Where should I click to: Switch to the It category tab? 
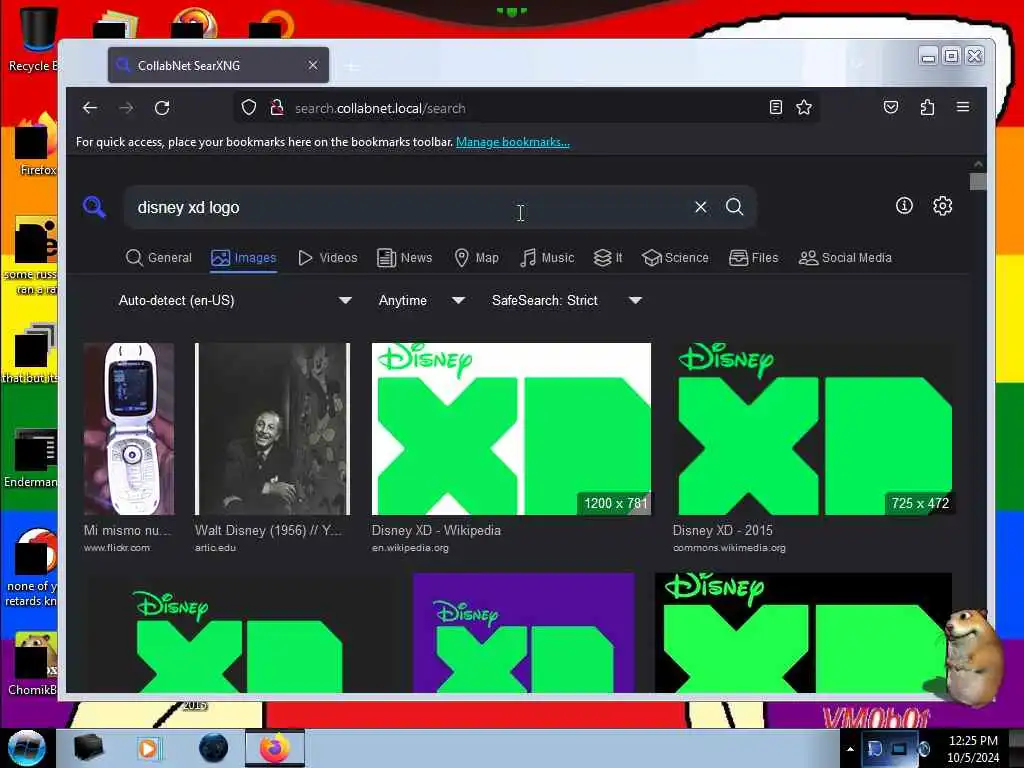pos(608,257)
